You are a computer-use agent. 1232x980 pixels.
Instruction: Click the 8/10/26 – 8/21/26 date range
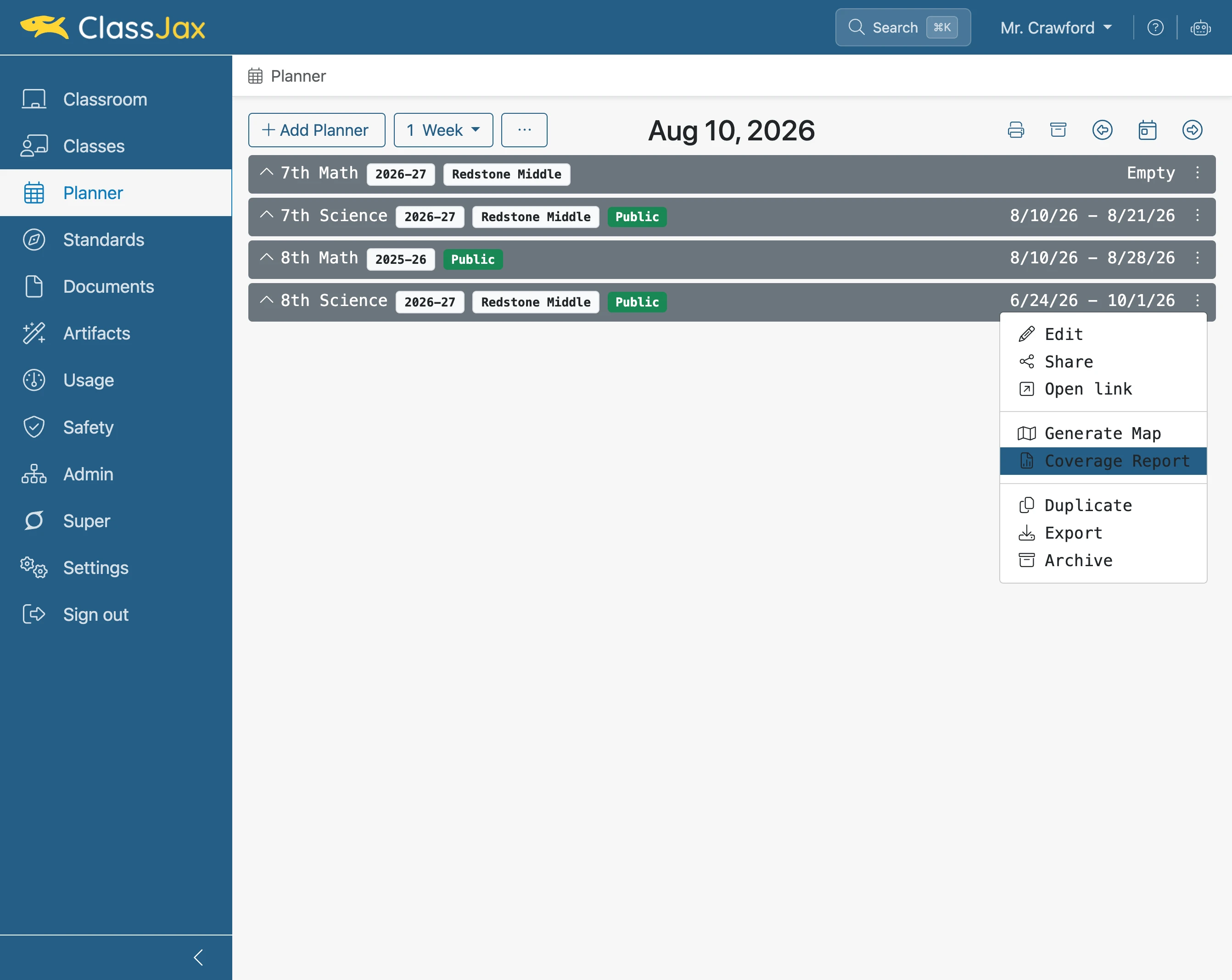tap(1092, 215)
